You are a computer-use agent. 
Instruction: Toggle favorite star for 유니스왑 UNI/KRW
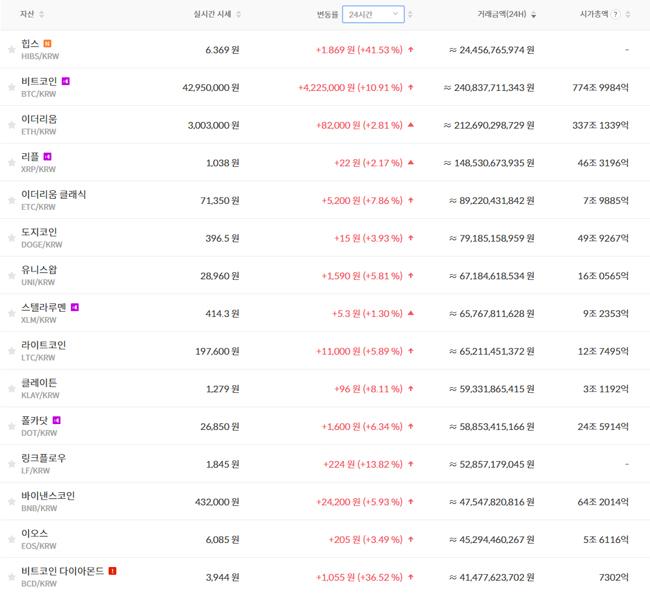coord(12,276)
